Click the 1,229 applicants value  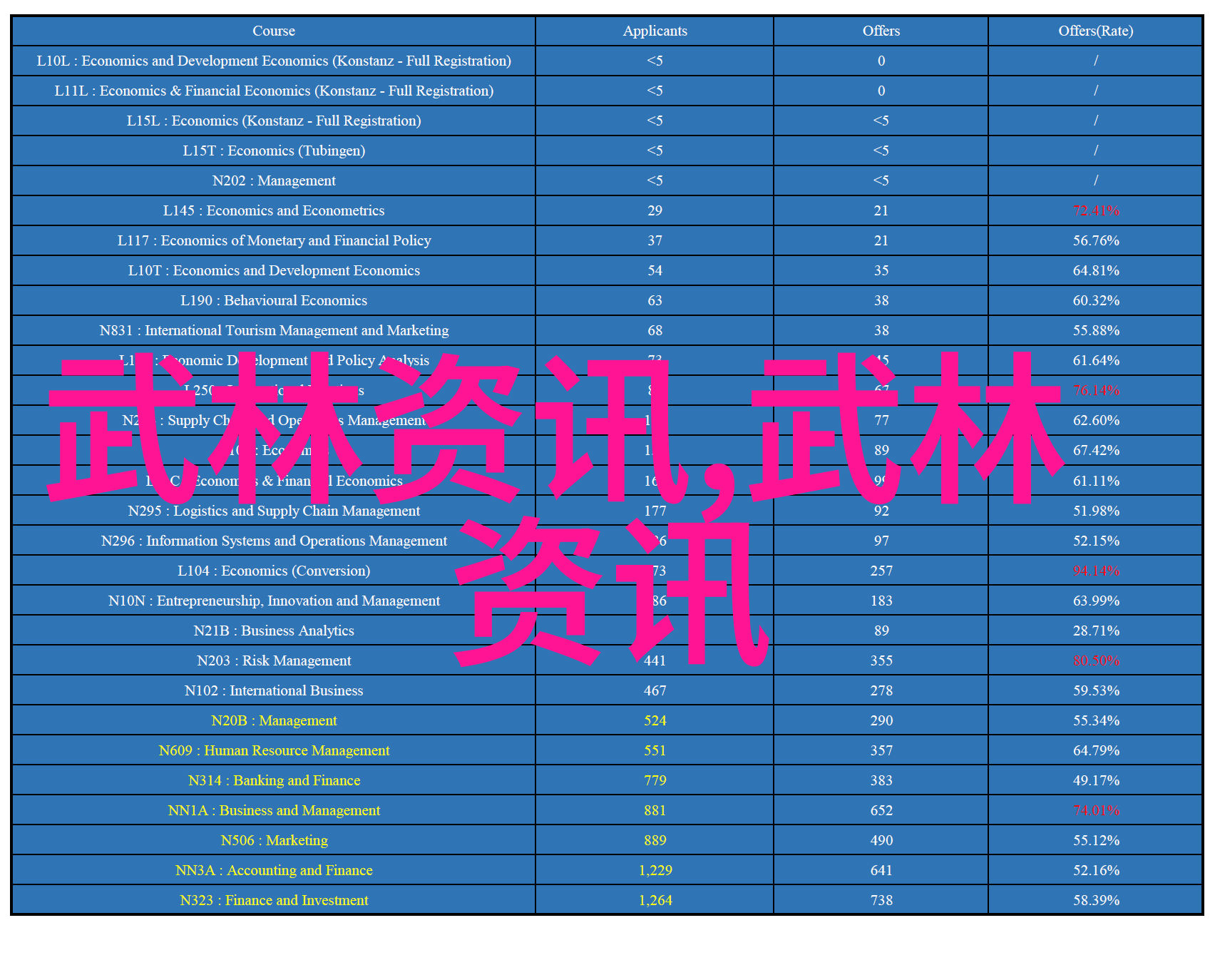click(655, 870)
